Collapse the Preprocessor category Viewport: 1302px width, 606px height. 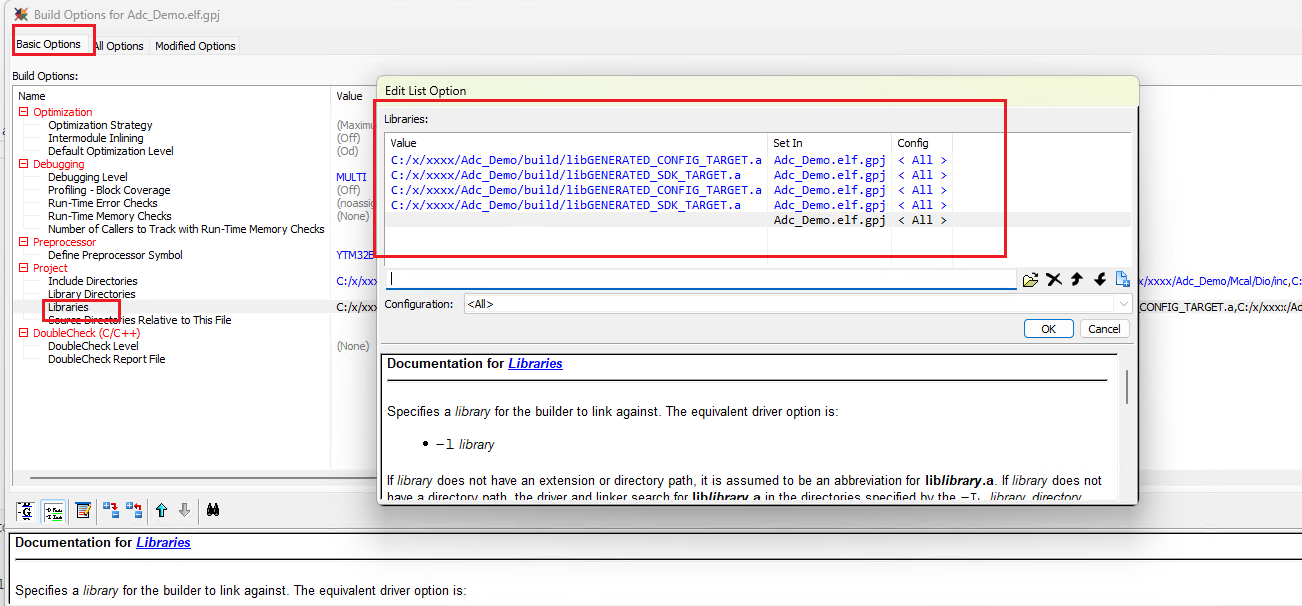tap(24, 242)
